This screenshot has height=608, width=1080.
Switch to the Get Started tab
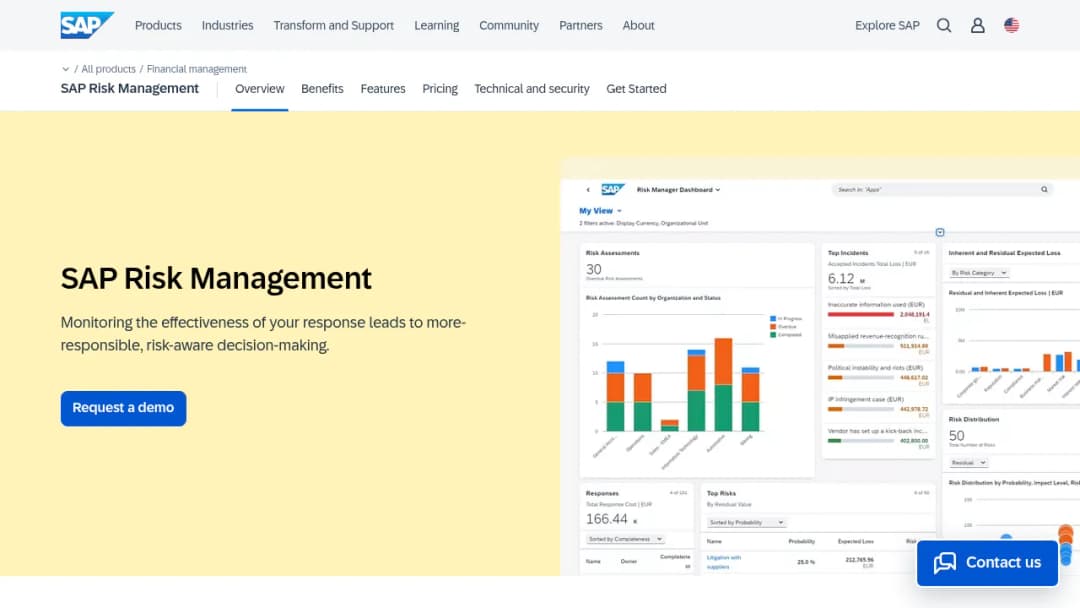pos(636,89)
